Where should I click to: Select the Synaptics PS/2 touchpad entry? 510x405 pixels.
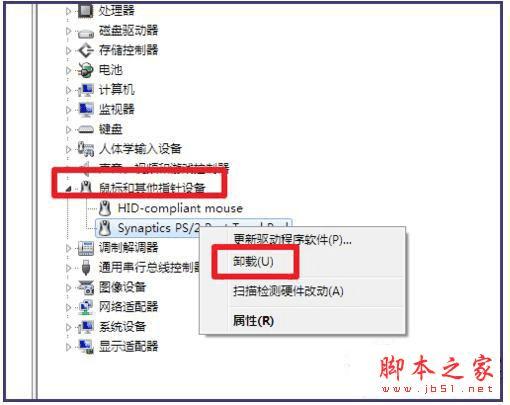click(193, 228)
